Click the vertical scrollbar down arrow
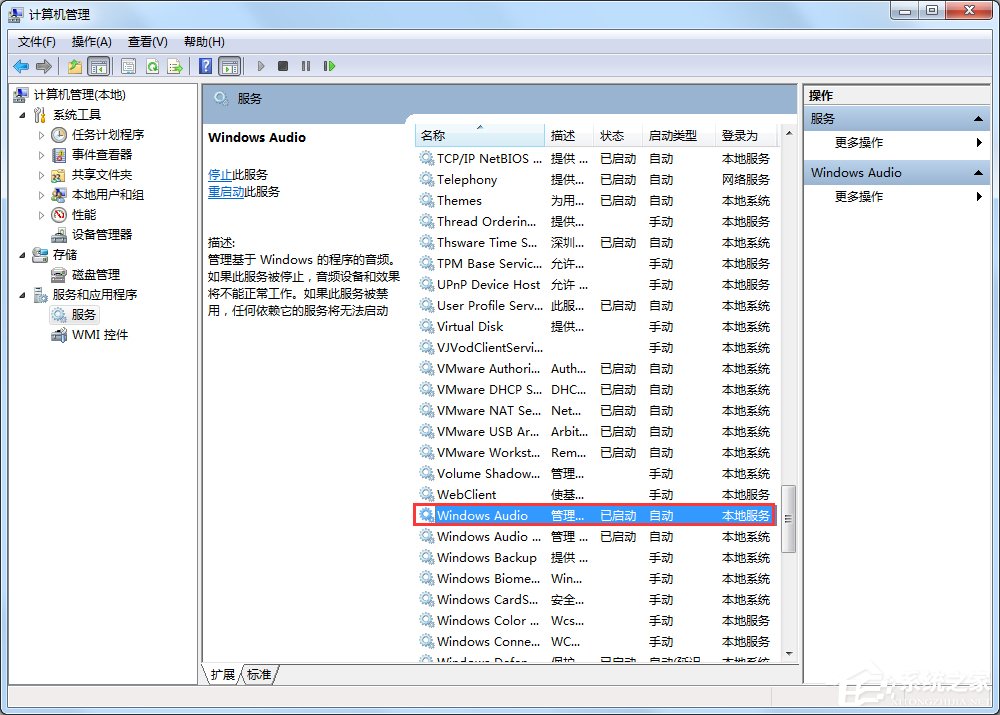The image size is (1000, 715). tap(788, 653)
